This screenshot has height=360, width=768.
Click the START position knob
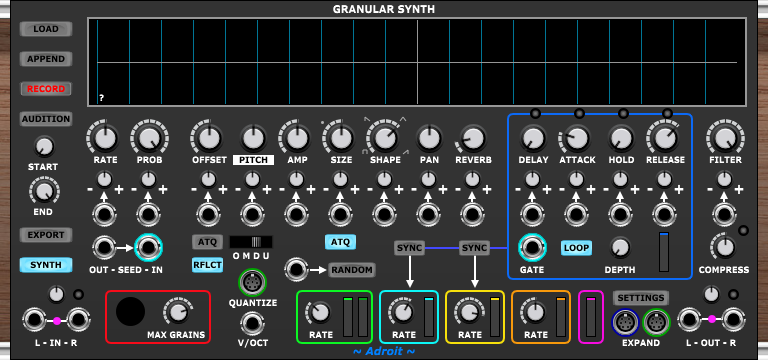pyautogui.click(x=44, y=146)
